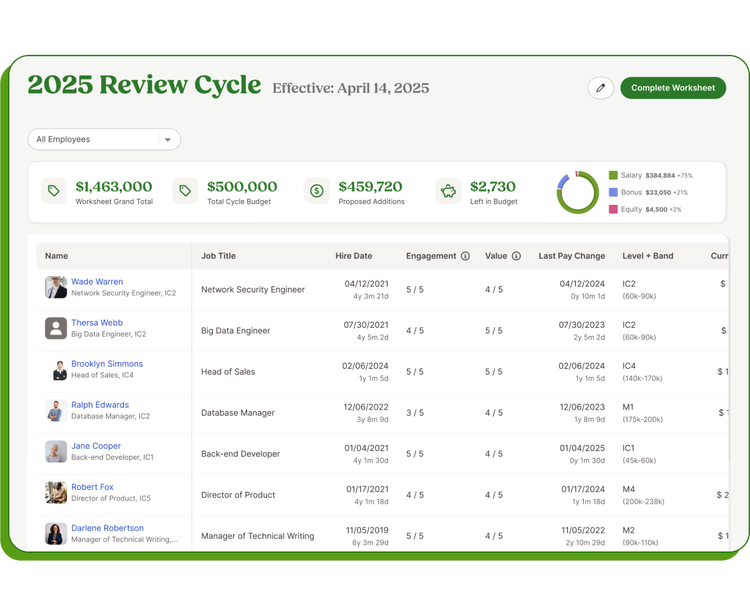The image size is (750, 609).
Task: Click Darlene Robertson's avatar photo
Action: pos(56,534)
